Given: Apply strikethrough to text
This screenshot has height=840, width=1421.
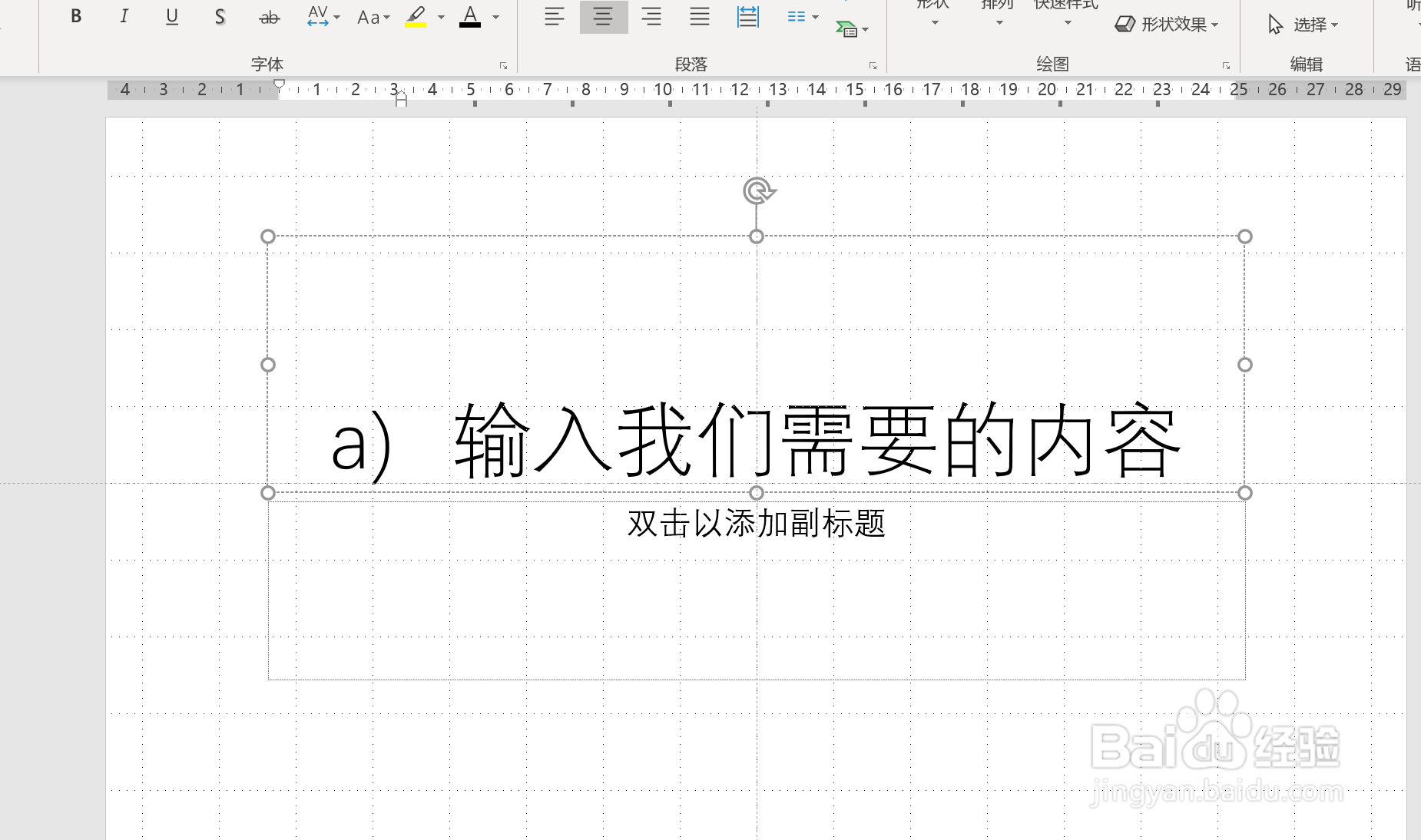Looking at the screenshot, I should pyautogui.click(x=268, y=15).
